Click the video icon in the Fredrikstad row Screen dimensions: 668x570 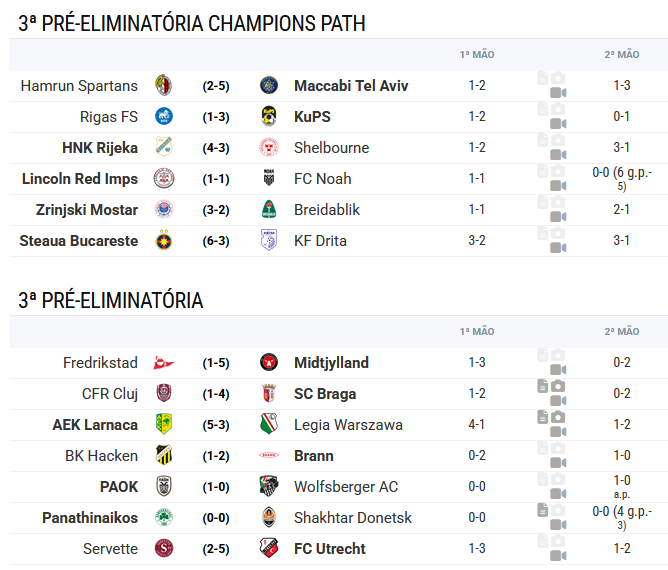[558, 369]
